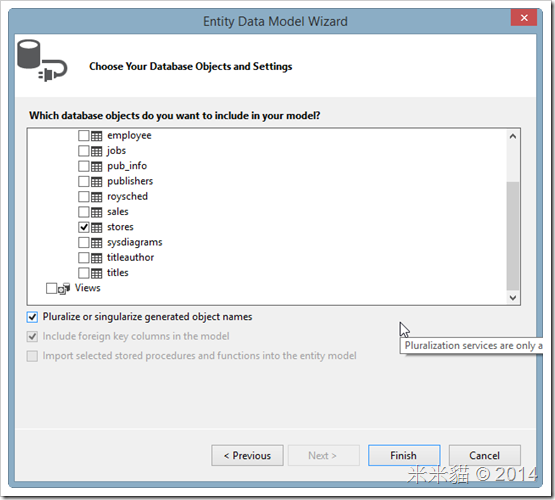Viewport: 555px width, 500px height.
Task: Select the sysdiagrams table name
Action: (135, 242)
